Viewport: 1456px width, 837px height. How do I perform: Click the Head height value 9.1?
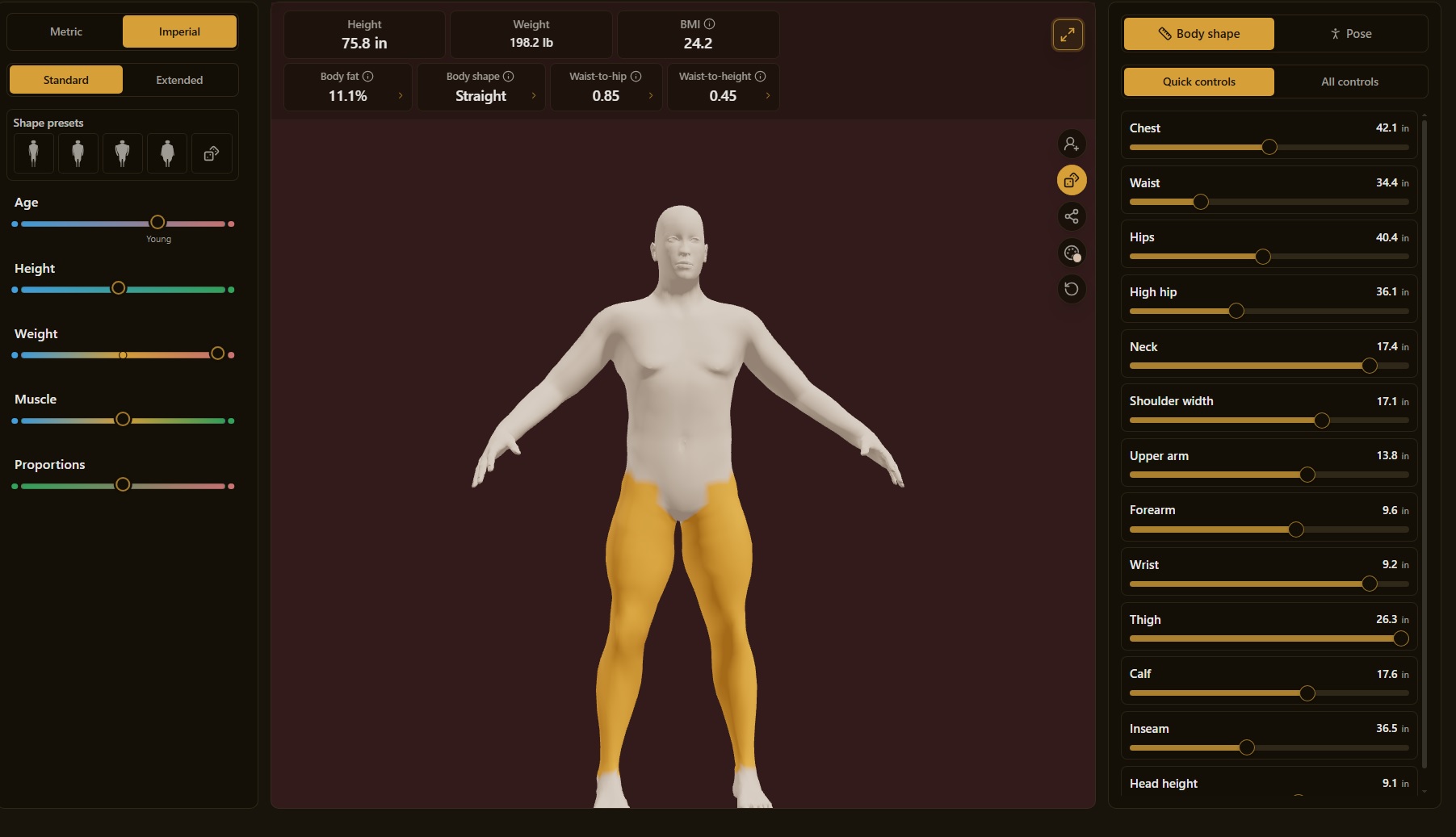1389,783
